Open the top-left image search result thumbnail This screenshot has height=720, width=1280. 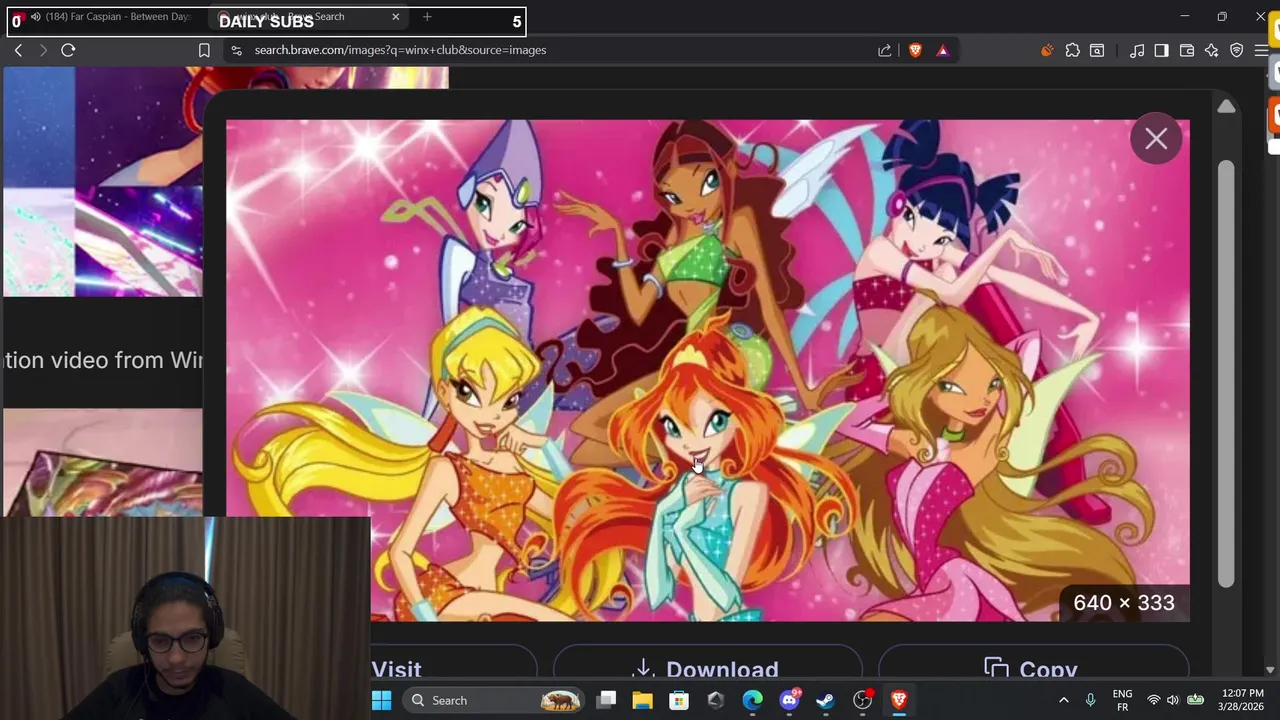(103, 181)
